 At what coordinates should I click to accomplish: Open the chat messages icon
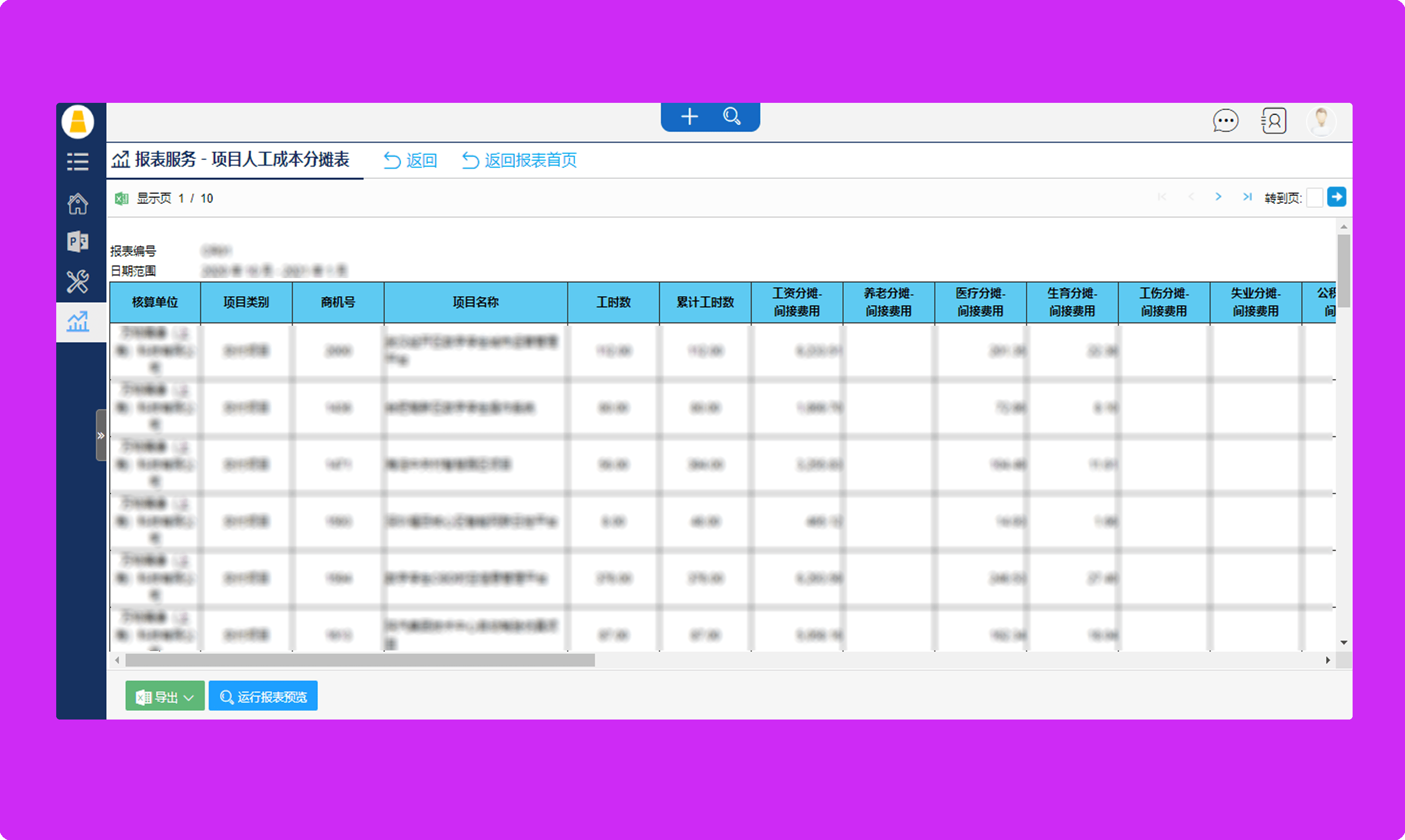click(x=1225, y=120)
